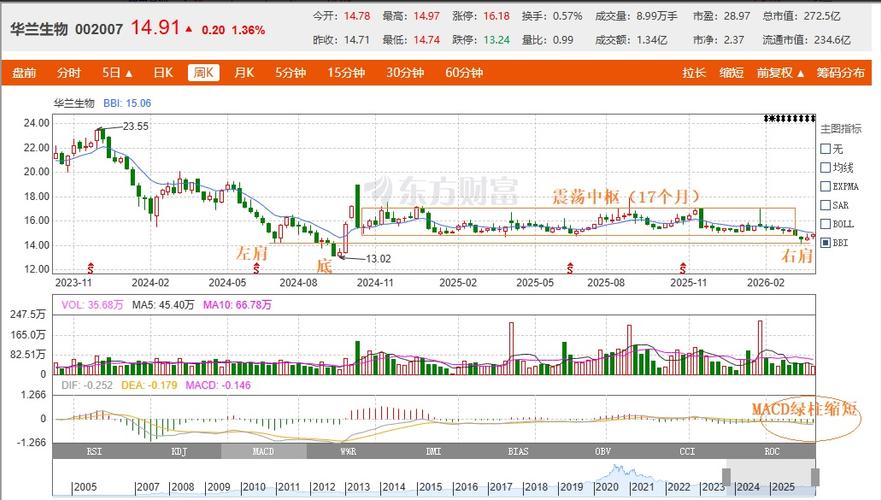The height and width of the screenshot is (500, 881).
Task: Click the MACD: -0.146 label
Action: tap(218, 385)
